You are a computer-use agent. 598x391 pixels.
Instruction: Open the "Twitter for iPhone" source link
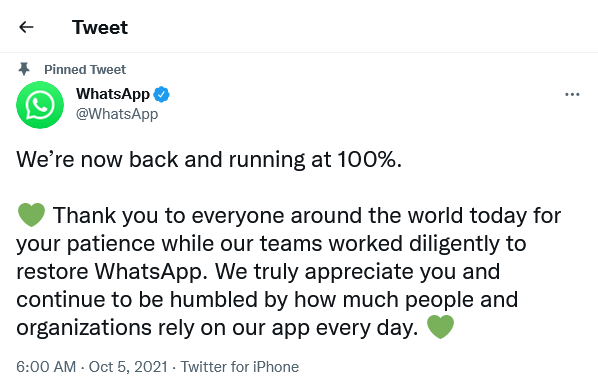coord(240,367)
